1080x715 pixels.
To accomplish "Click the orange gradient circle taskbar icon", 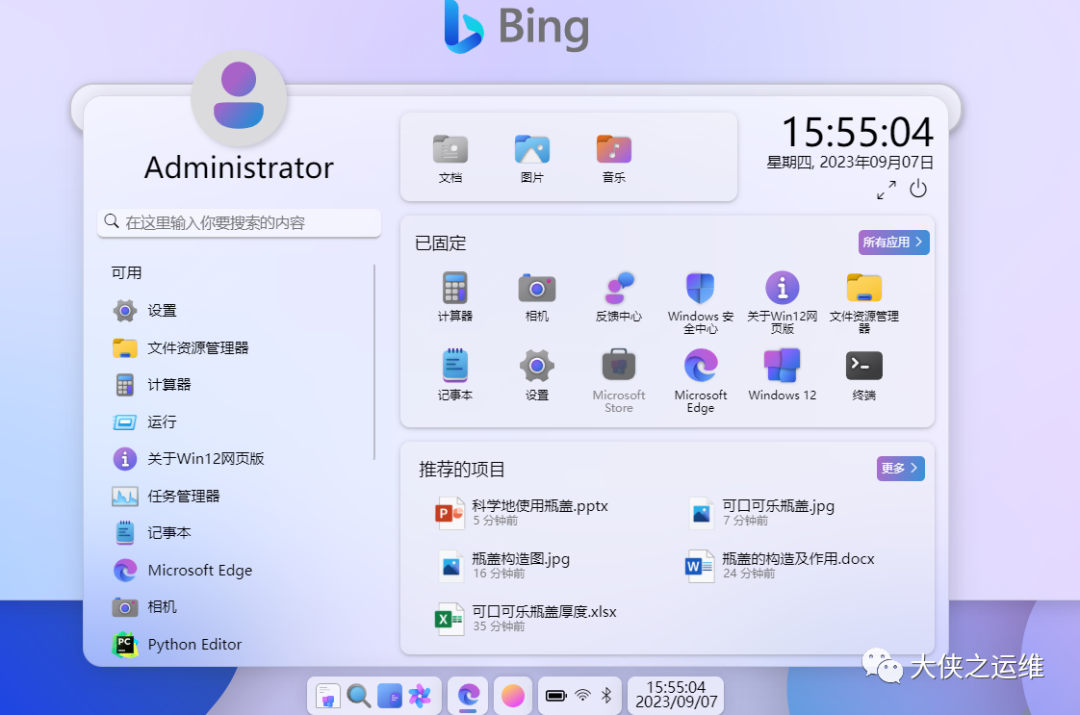I will (x=512, y=696).
